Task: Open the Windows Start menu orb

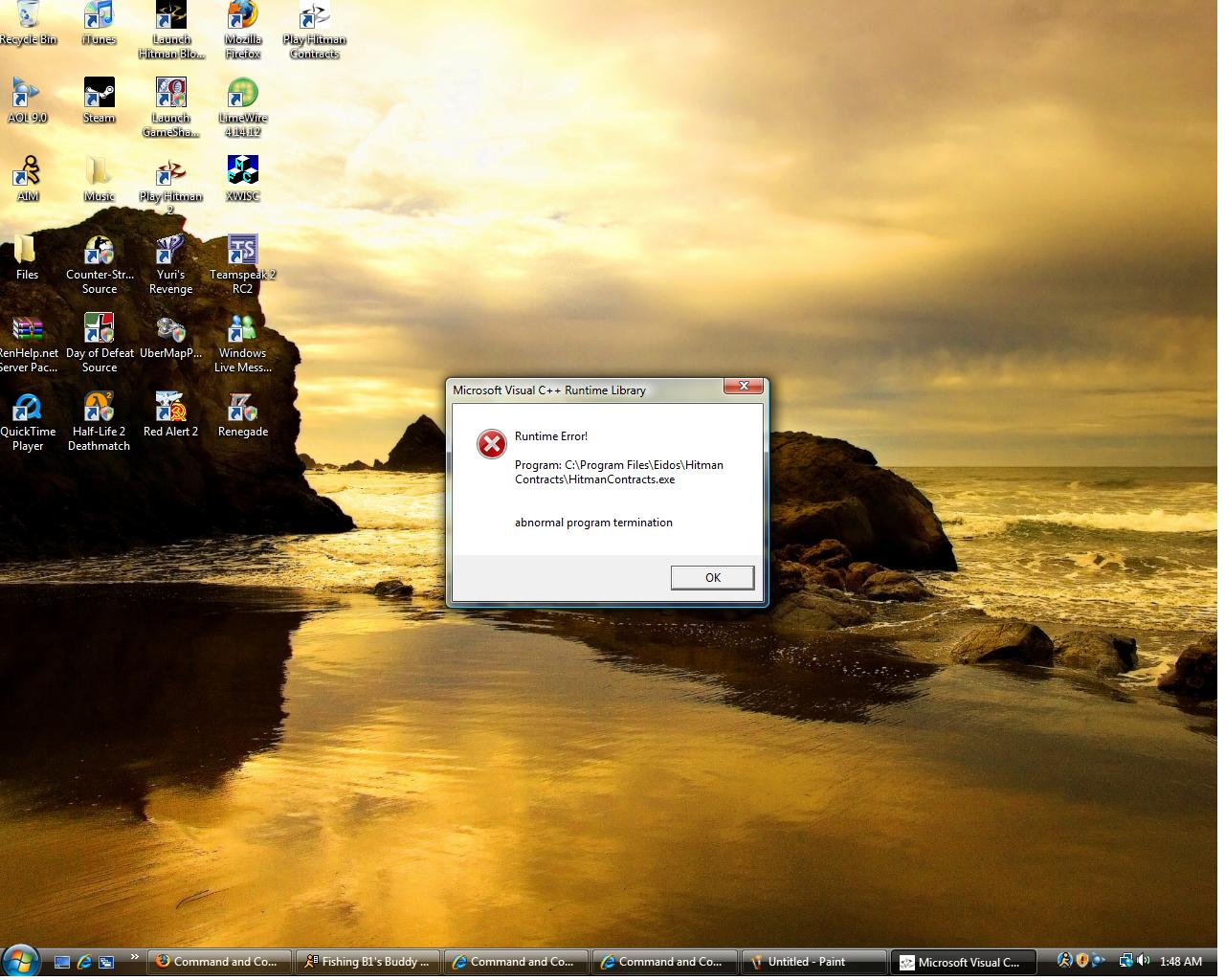Action: coord(20,961)
